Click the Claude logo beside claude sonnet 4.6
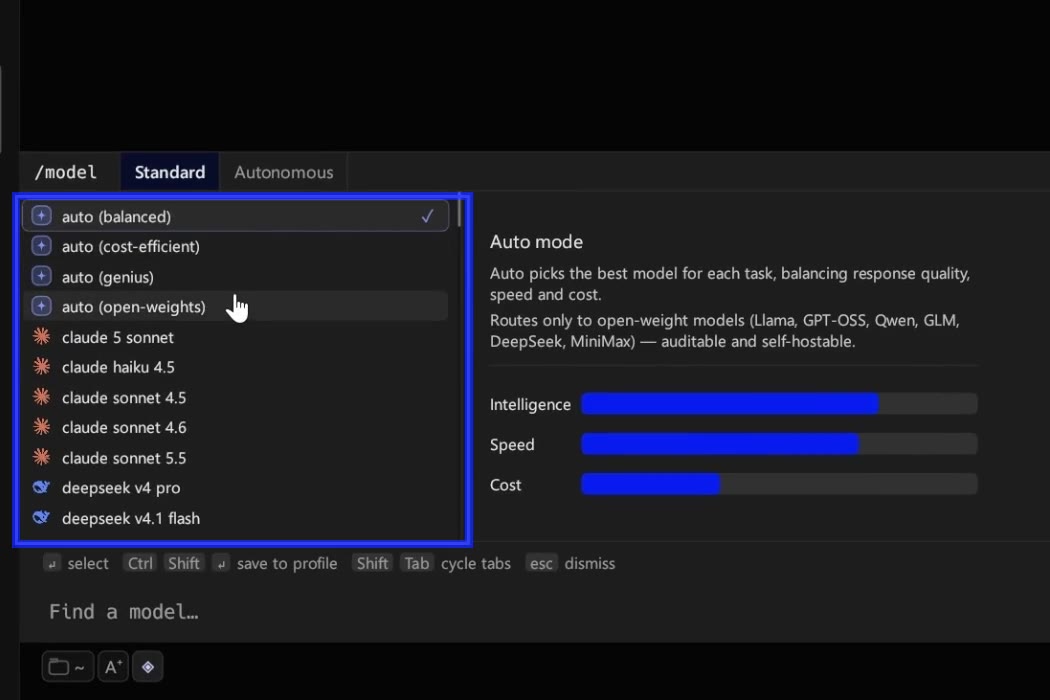This screenshot has width=1050, height=700. coord(42,427)
